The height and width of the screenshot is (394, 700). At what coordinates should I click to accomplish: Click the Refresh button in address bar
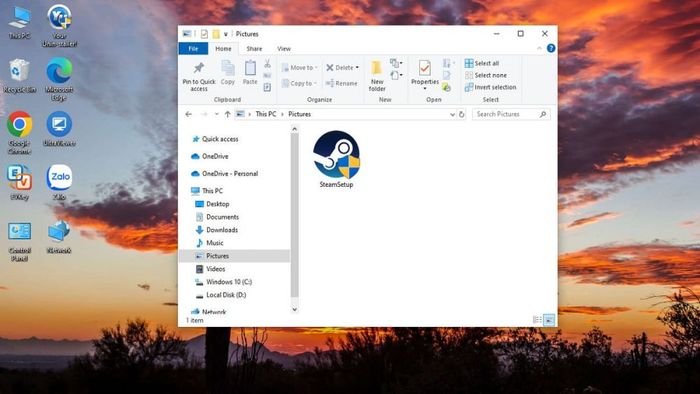click(x=462, y=114)
